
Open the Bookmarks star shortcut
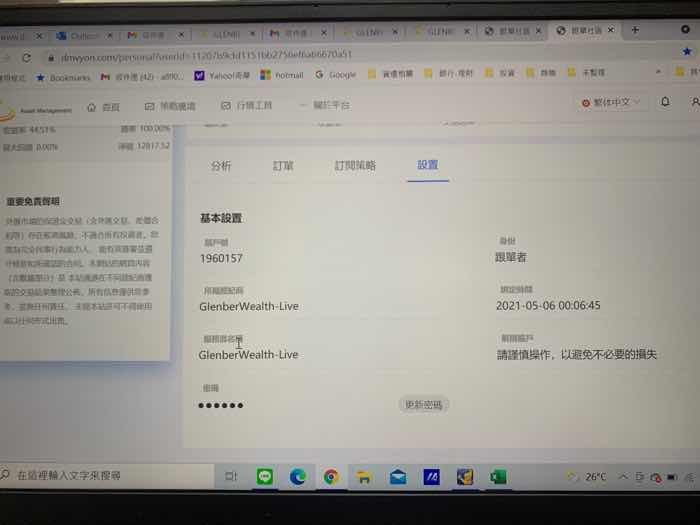[63, 77]
